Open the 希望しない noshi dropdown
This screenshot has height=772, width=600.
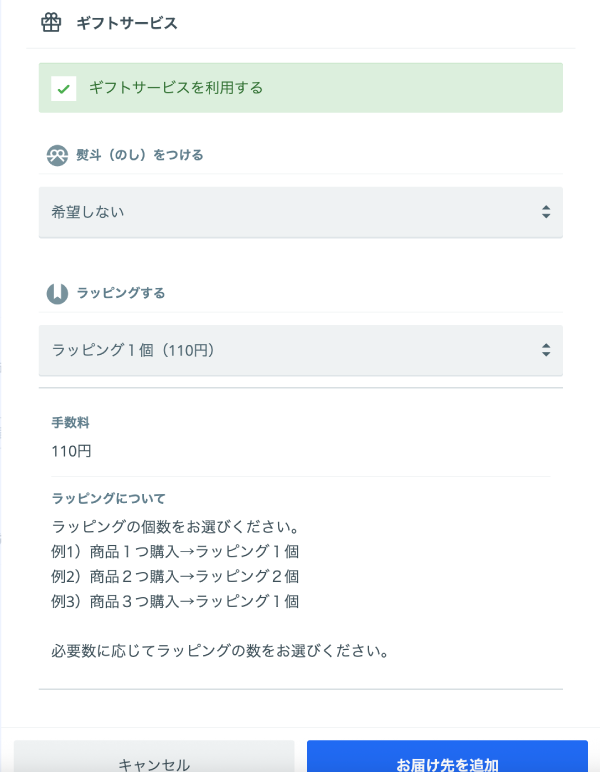[x=300, y=212]
